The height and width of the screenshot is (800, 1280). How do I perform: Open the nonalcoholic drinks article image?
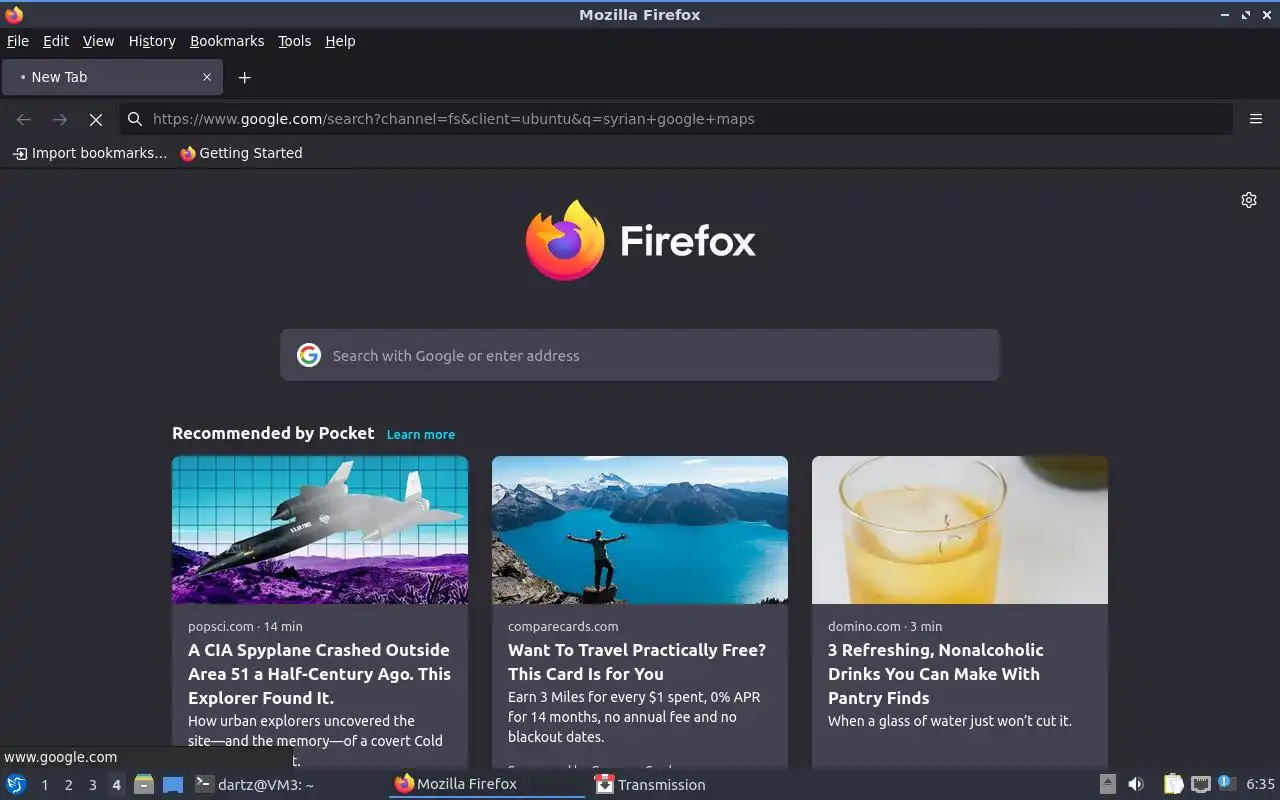tap(960, 530)
